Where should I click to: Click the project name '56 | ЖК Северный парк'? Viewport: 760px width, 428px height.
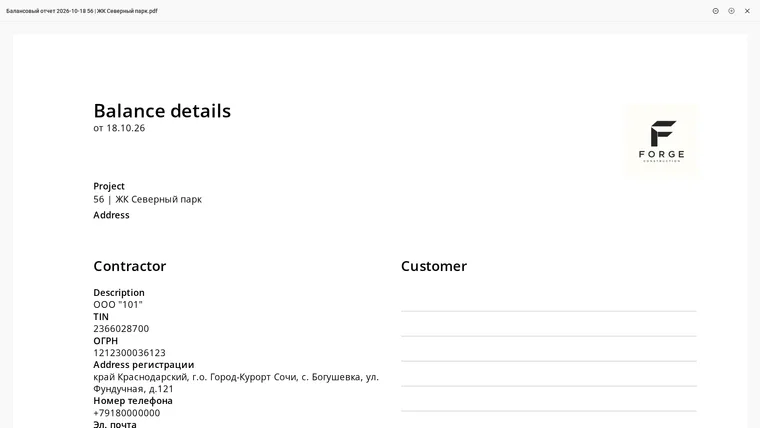point(147,199)
